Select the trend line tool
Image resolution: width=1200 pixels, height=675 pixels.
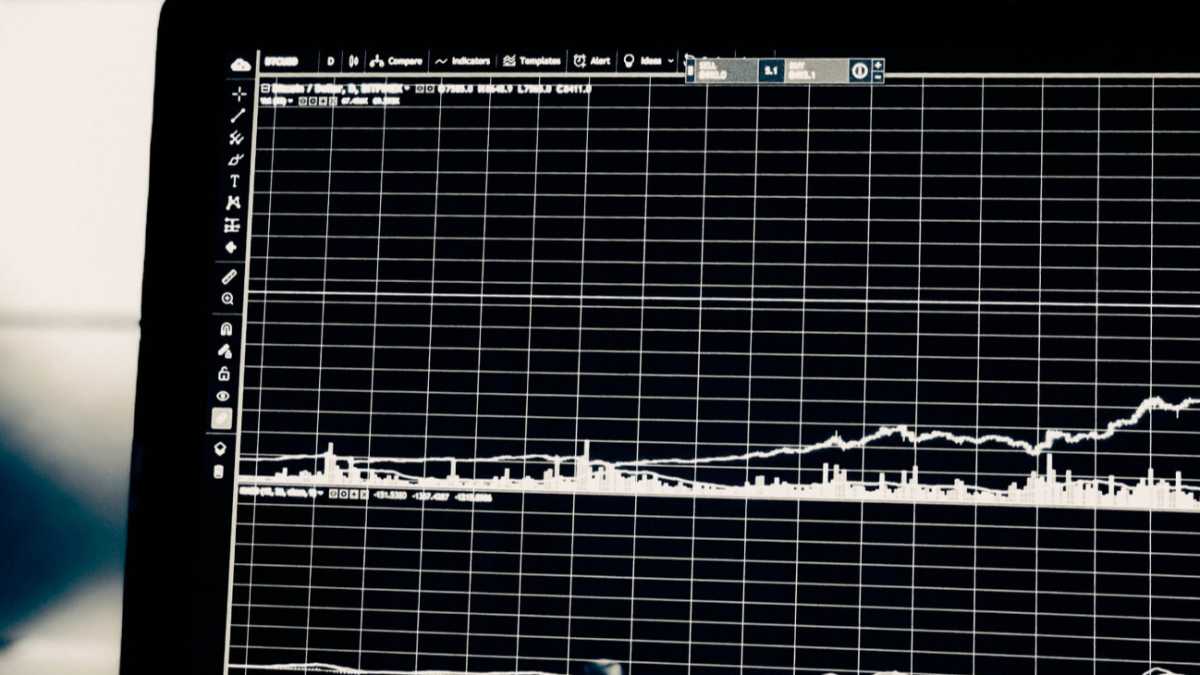point(237,116)
